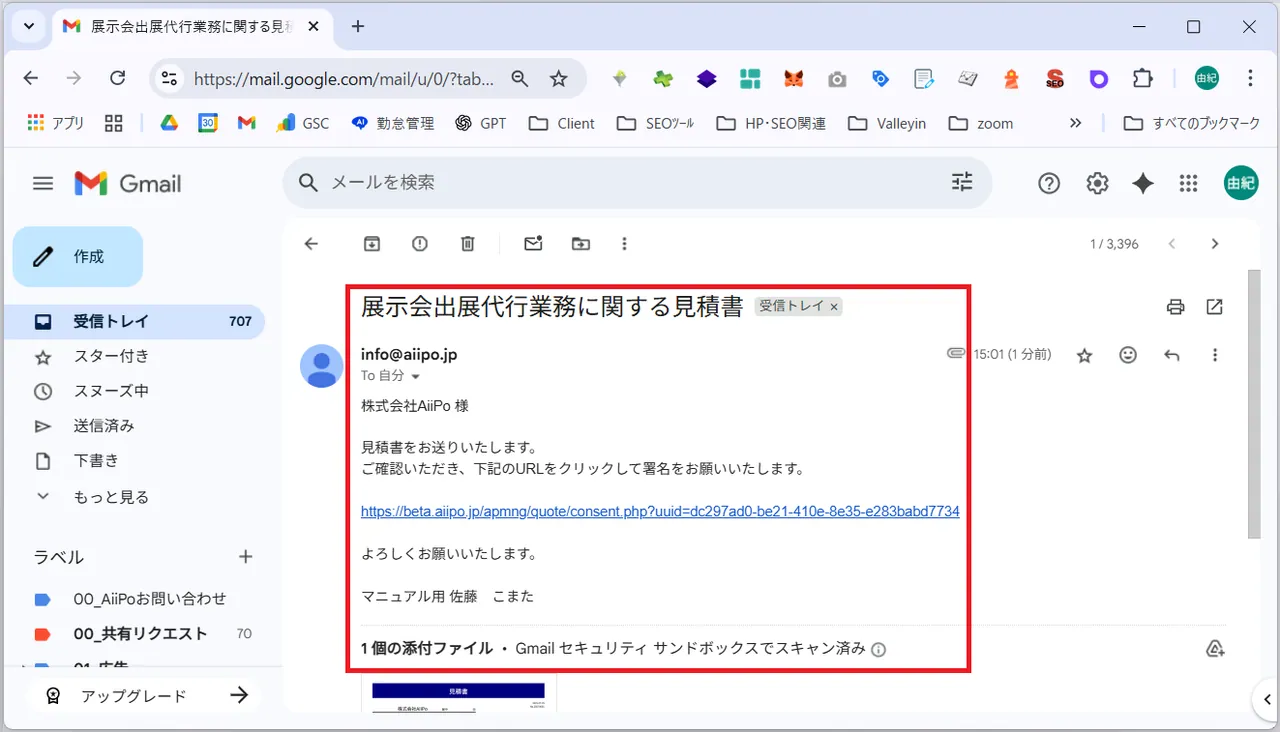1280x732 pixels.
Task: Open the Google apps grid
Action: 1188,183
